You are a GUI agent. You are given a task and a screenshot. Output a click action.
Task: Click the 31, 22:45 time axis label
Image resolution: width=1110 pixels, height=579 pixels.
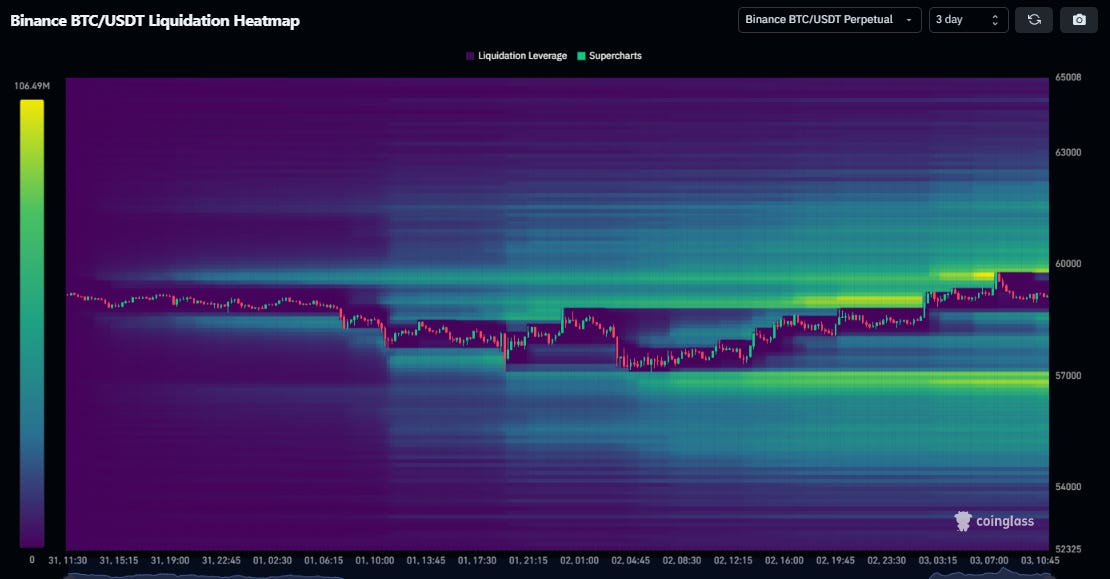[221, 561]
